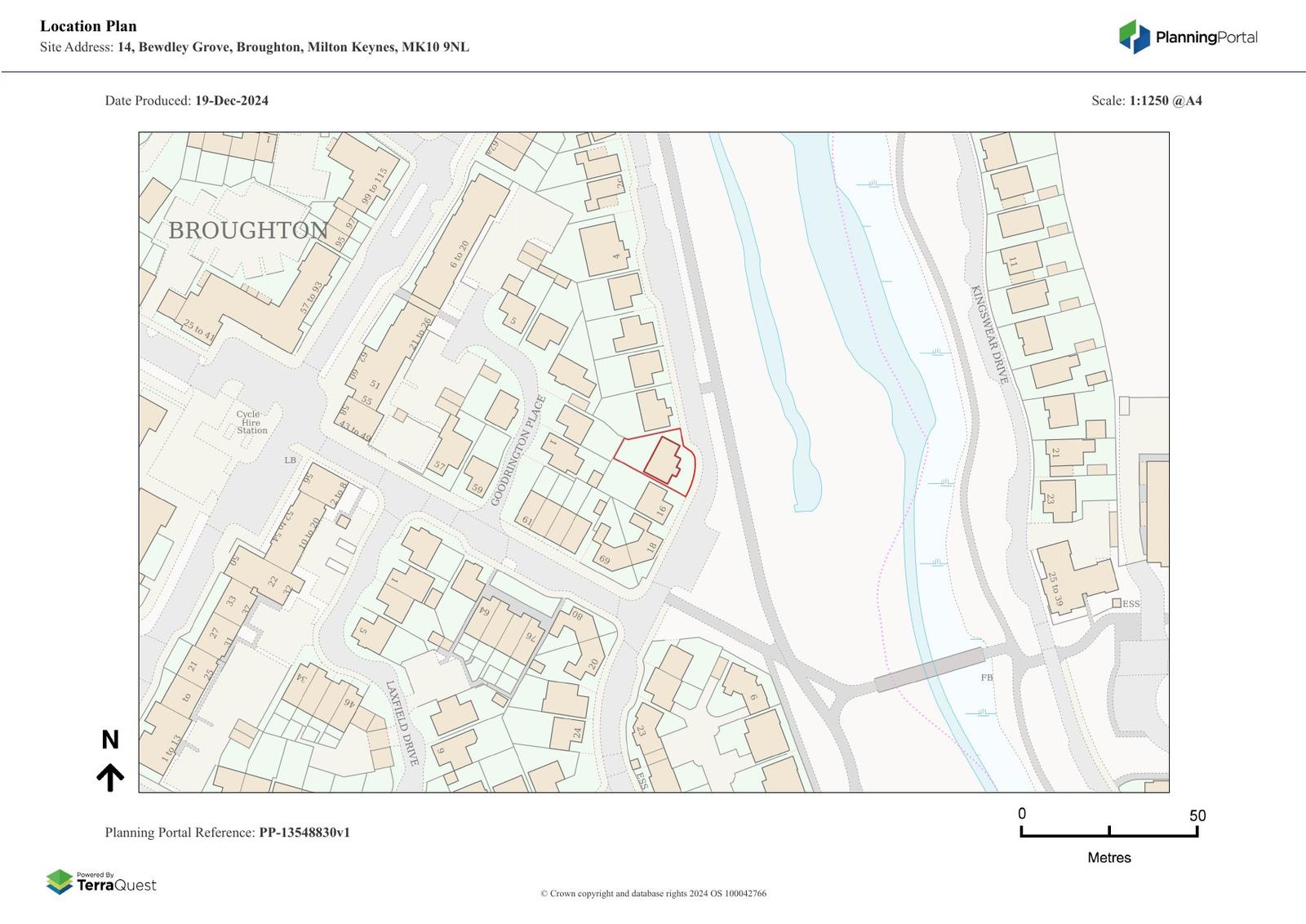
Task: Select the Planning Portal Reference number
Action: (x=304, y=833)
